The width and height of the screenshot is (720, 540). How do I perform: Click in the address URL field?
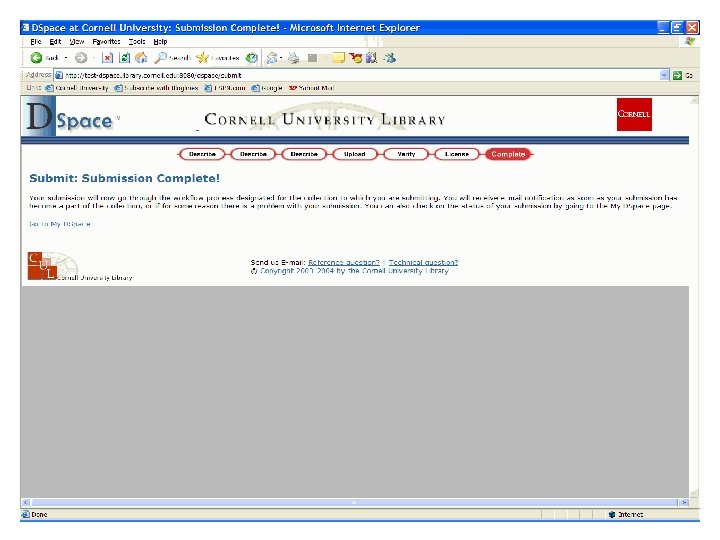point(361,75)
